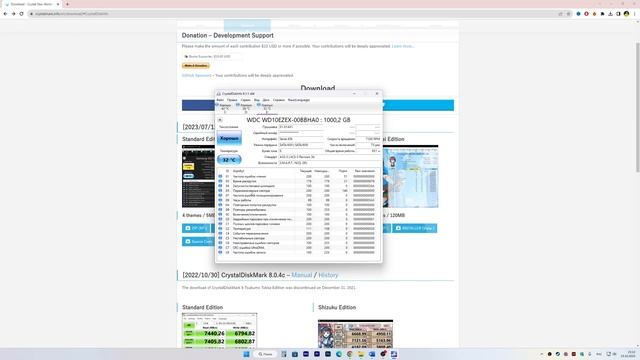This screenshot has height=360, width=640.
Task: Open File Explorer from the taskbar
Action: tap(361, 354)
